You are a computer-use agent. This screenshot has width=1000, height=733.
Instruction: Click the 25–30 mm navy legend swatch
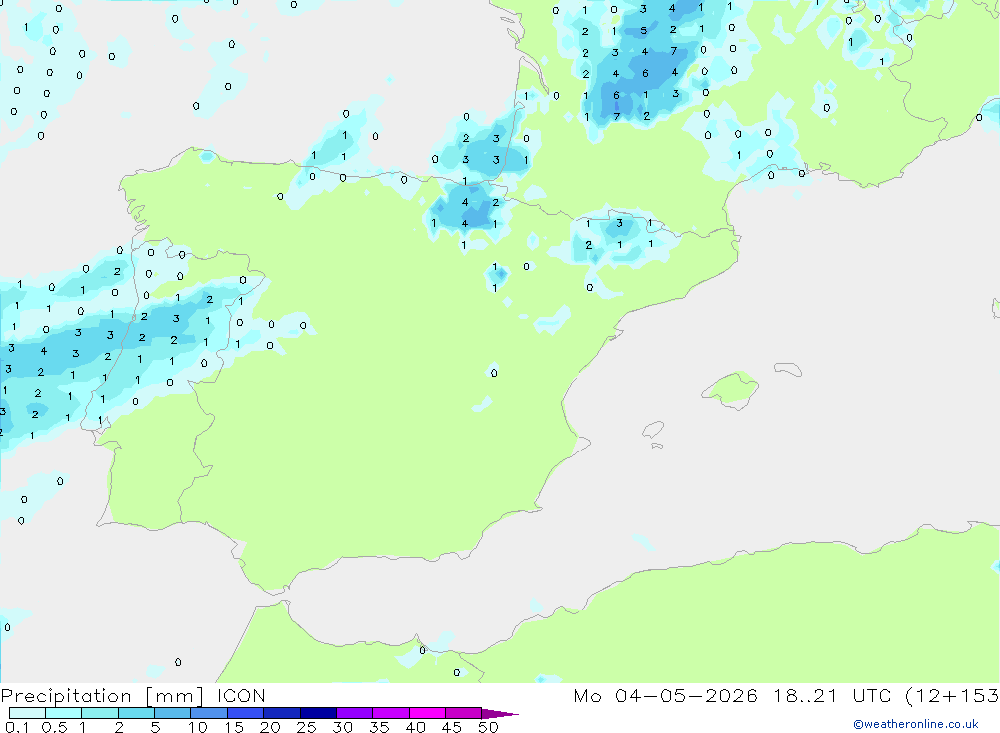[318, 713]
